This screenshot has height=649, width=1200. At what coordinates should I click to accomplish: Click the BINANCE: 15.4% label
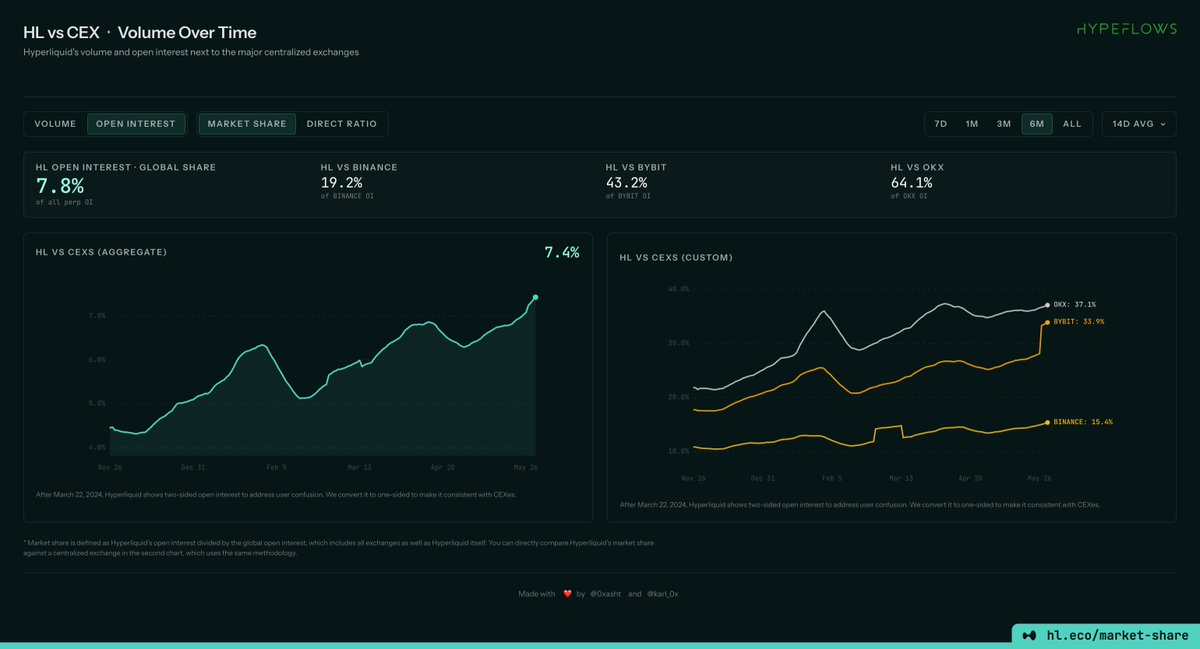point(1083,422)
